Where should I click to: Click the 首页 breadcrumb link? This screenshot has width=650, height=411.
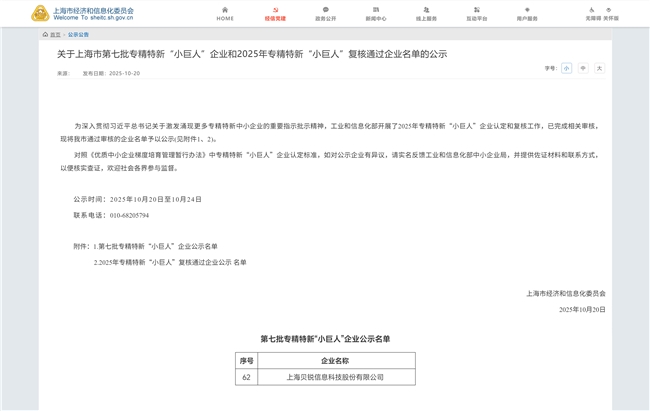click(x=54, y=34)
